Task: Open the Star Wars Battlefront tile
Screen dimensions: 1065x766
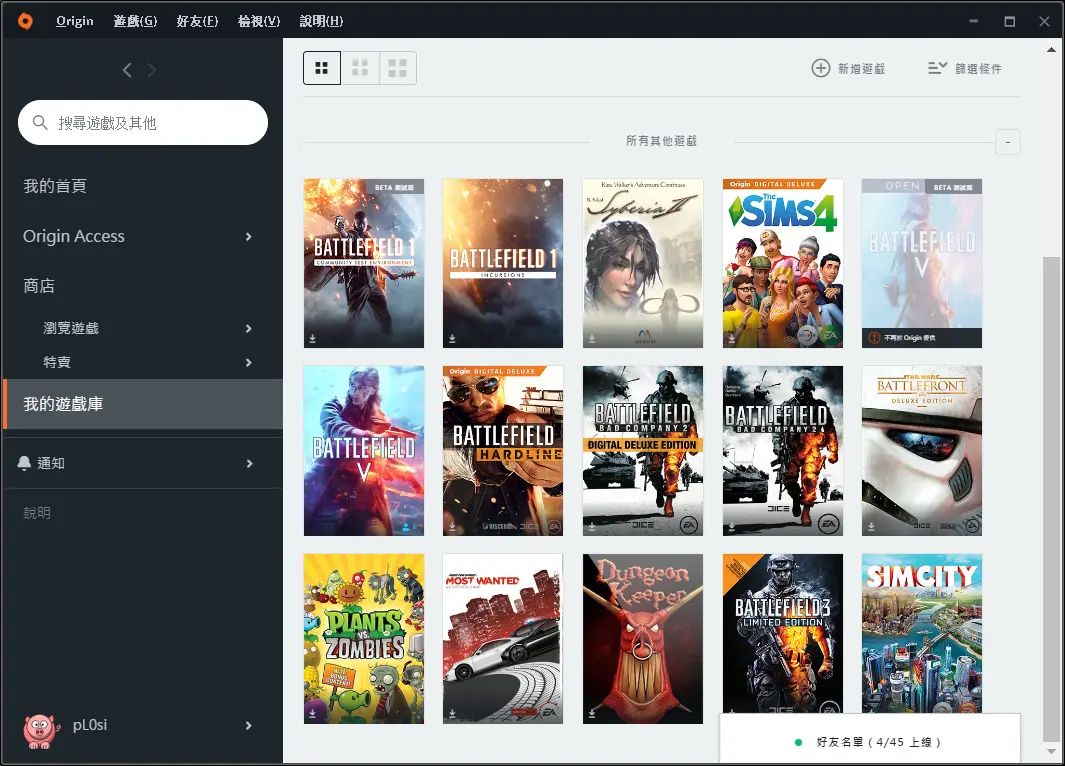Action: pyautogui.click(x=922, y=451)
